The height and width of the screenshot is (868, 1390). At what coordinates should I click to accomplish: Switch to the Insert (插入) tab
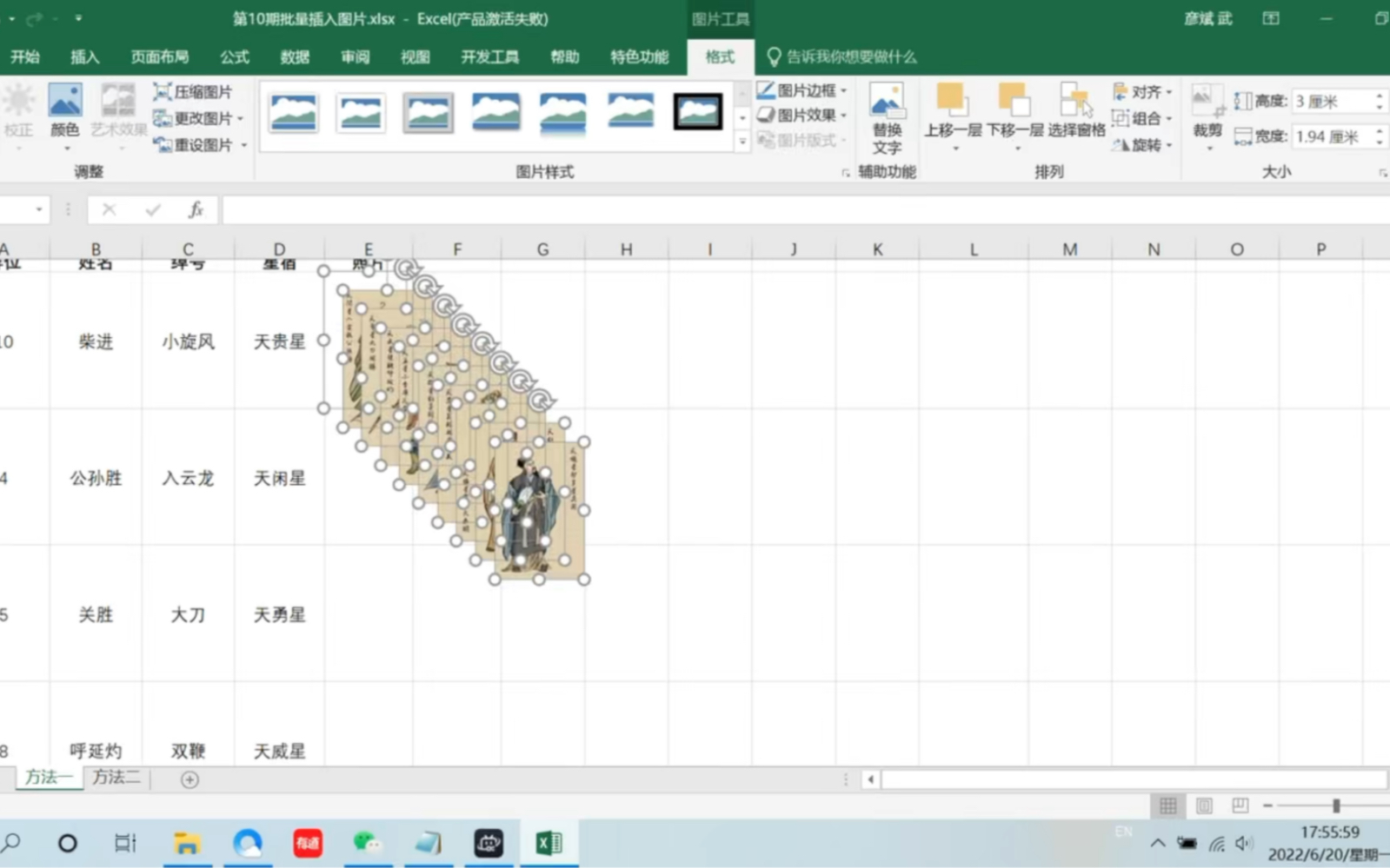point(84,57)
